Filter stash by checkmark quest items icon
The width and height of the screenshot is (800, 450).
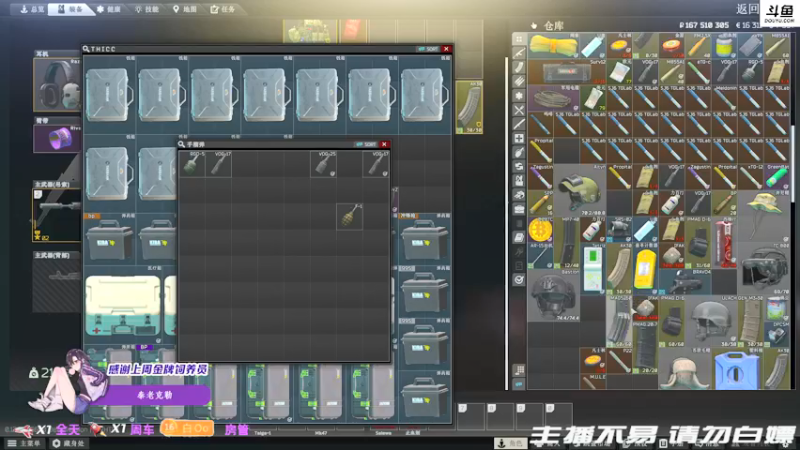click(519, 280)
